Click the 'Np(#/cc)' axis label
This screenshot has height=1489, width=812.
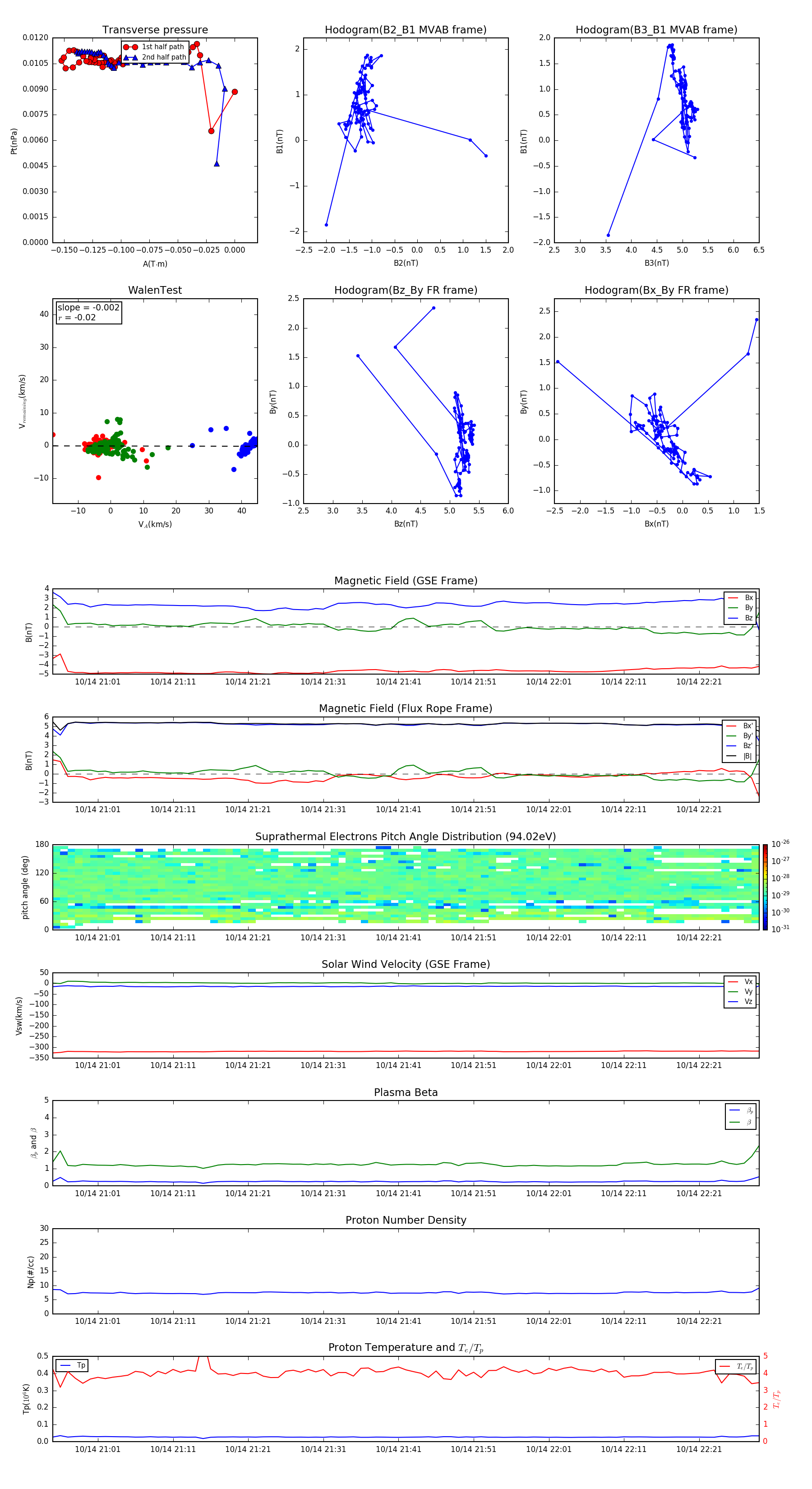[x=31, y=1272]
